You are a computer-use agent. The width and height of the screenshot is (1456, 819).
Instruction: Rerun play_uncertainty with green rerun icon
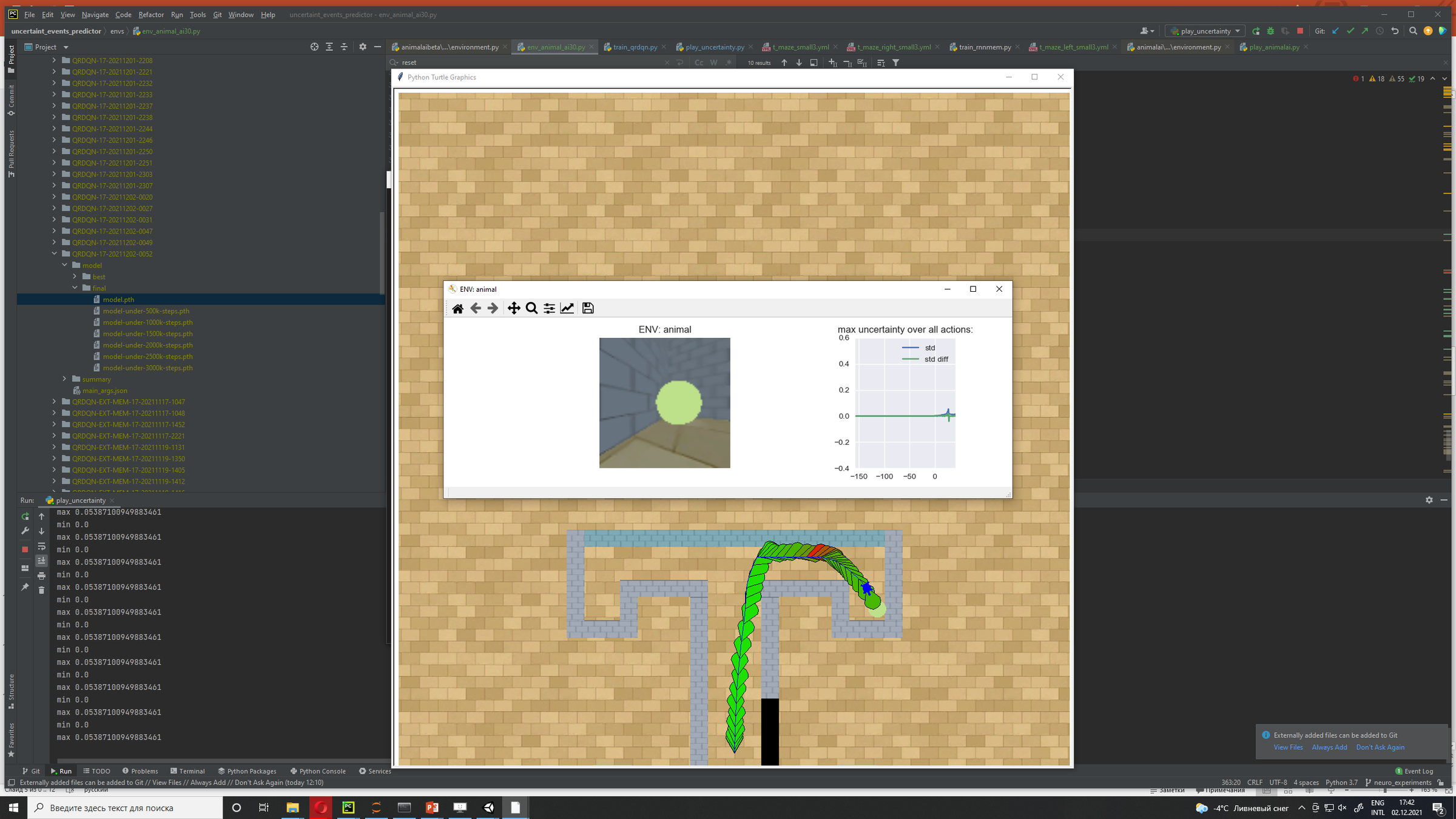pyautogui.click(x=25, y=516)
